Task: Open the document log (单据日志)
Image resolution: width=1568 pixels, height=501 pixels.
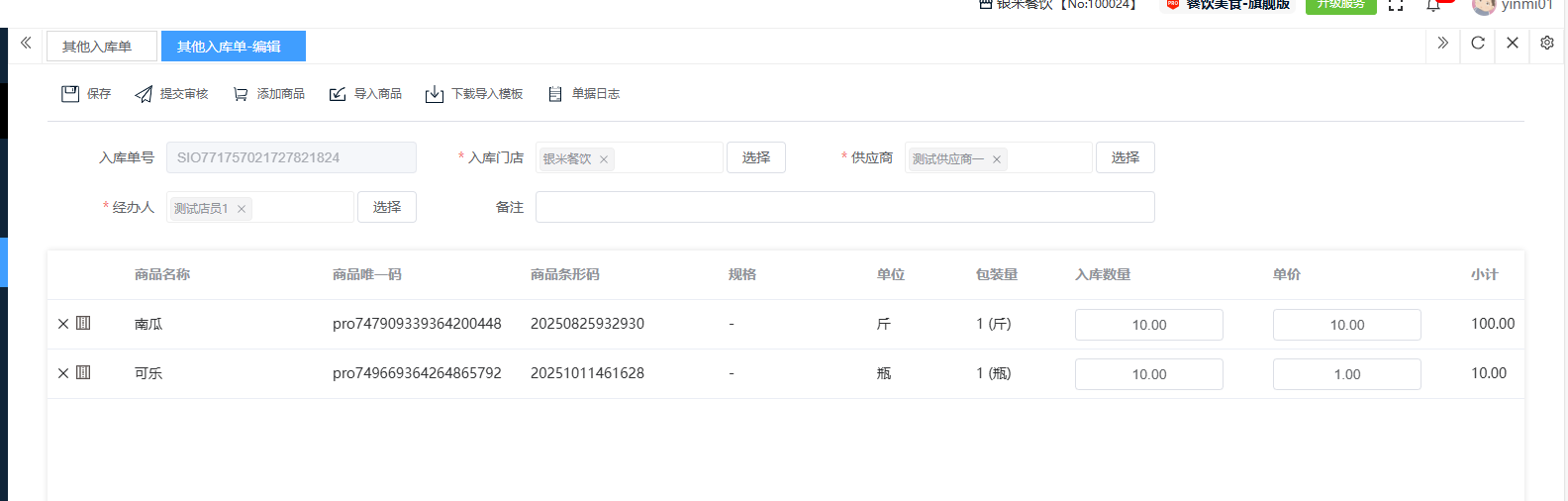Action: (555, 94)
